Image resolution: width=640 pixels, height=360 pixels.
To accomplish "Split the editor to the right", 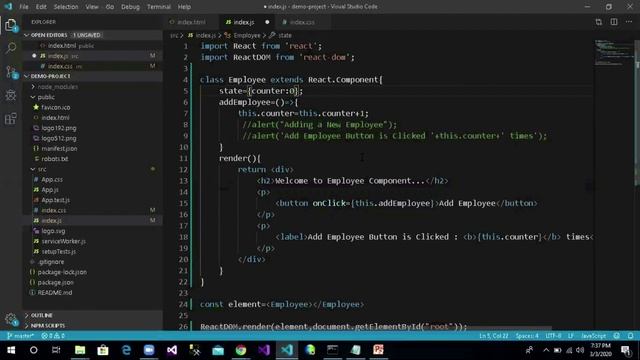I will pyautogui.click(x=614, y=22).
